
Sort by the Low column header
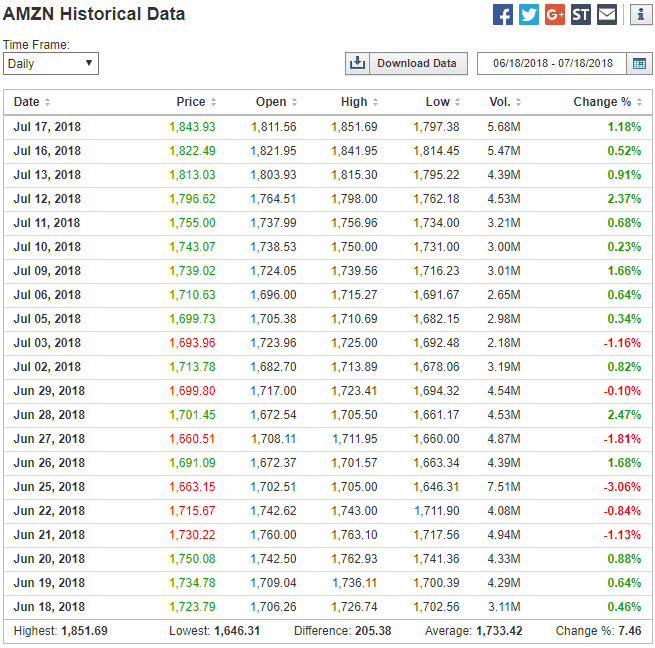point(437,102)
